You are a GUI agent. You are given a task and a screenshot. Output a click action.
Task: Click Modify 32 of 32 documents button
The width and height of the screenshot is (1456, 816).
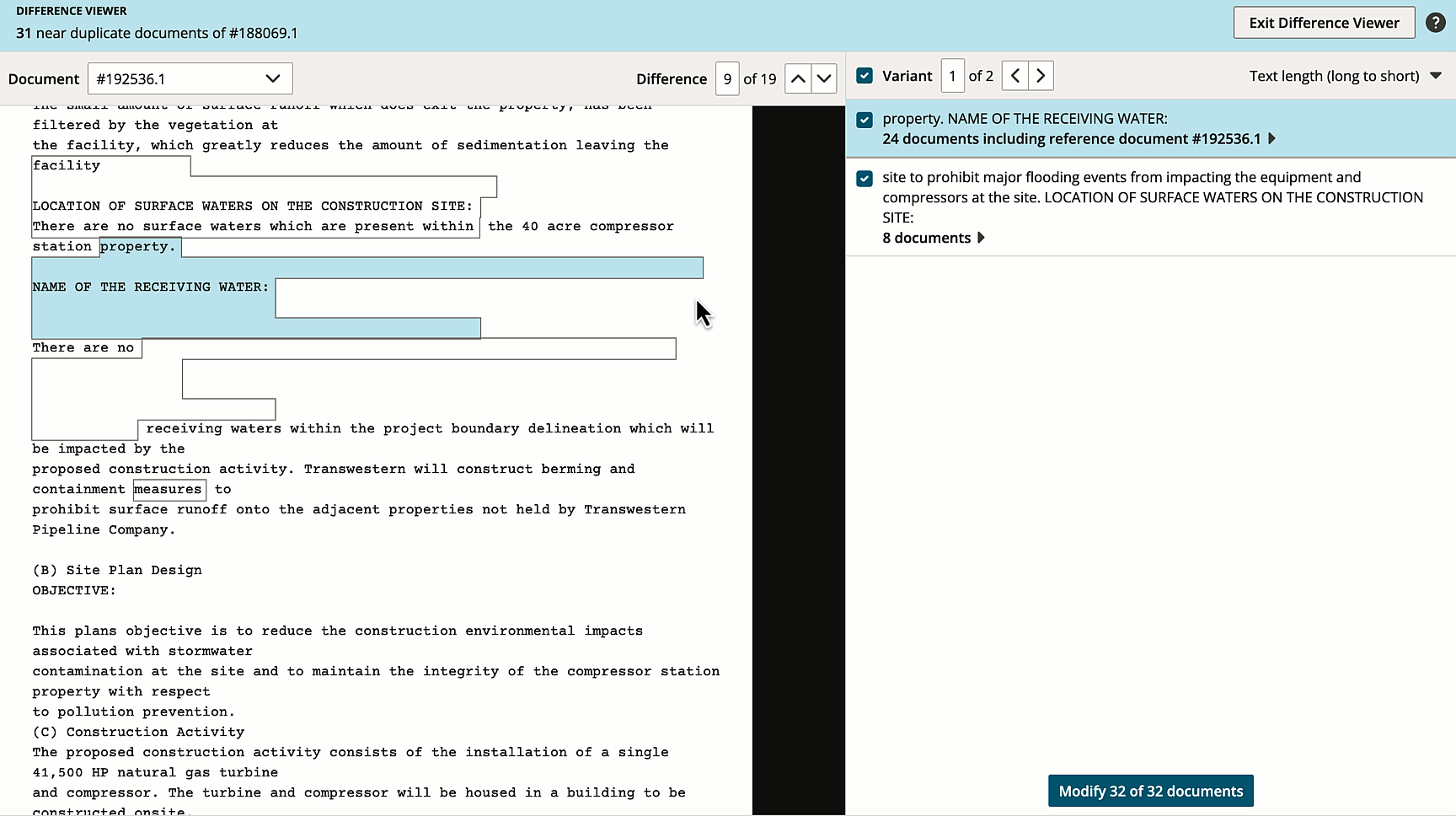point(1151,791)
